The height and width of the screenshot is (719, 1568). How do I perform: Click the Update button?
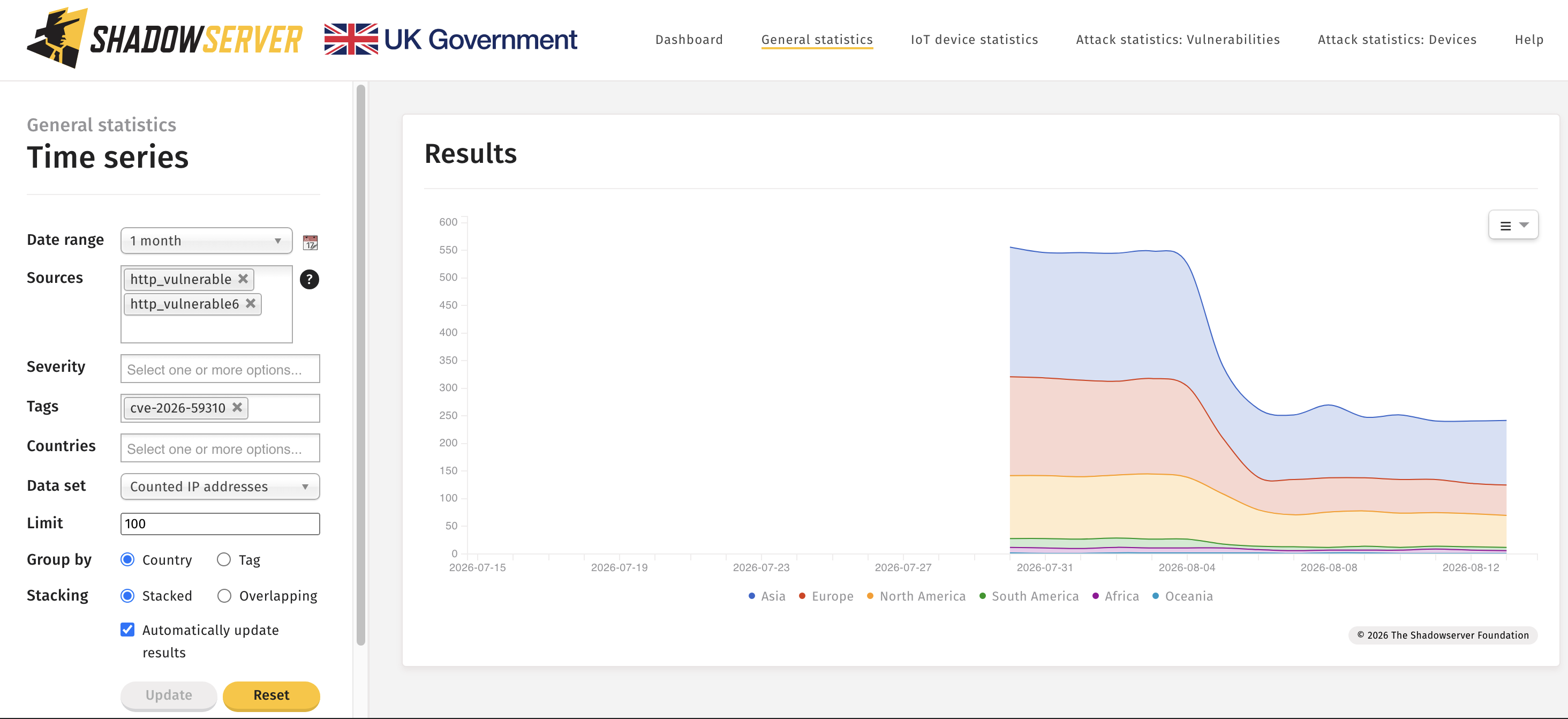coord(169,695)
